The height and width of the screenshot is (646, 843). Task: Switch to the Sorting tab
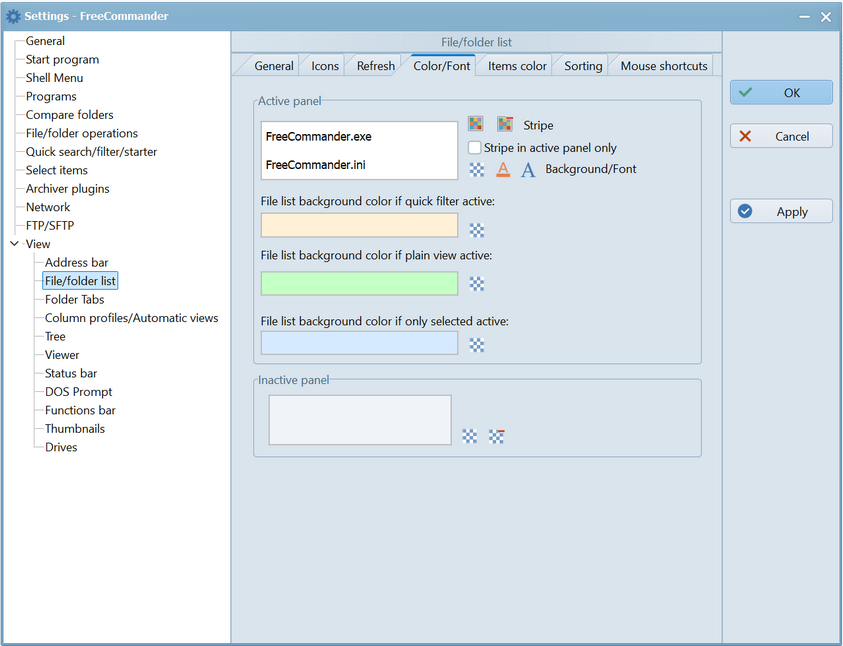pos(583,66)
